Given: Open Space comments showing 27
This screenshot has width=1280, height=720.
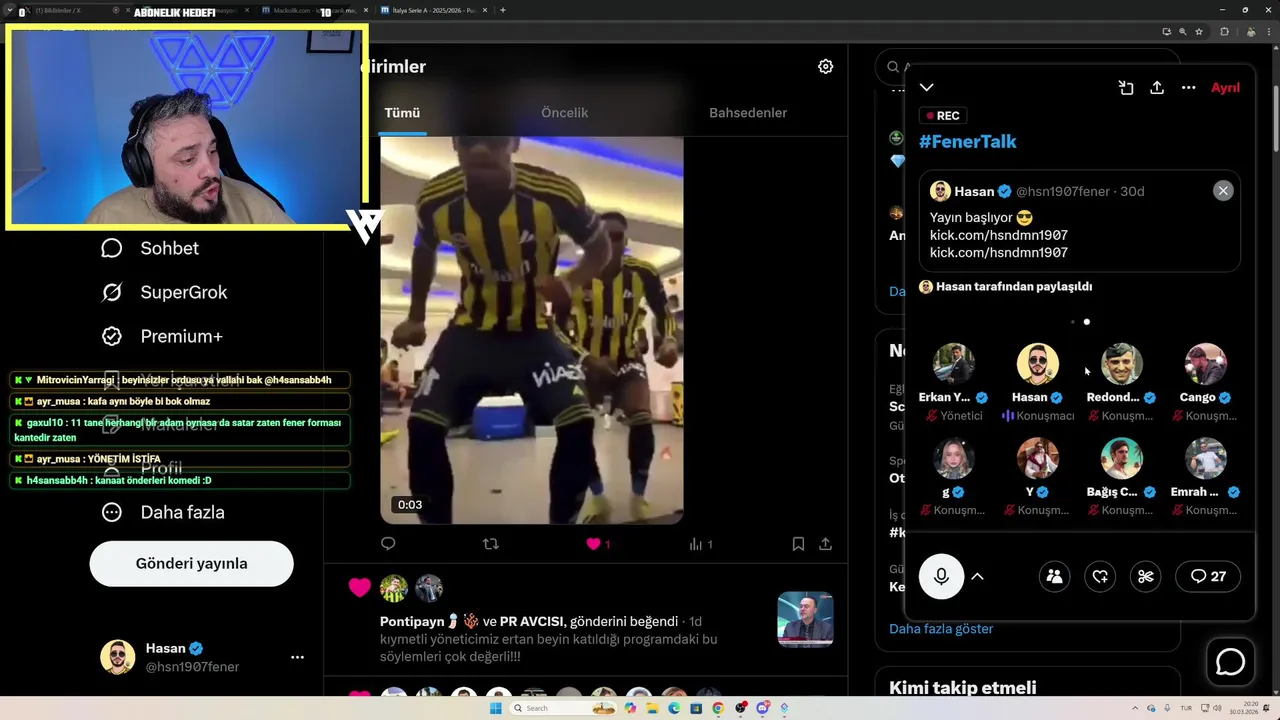Looking at the screenshot, I should (x=1208, y=576).
